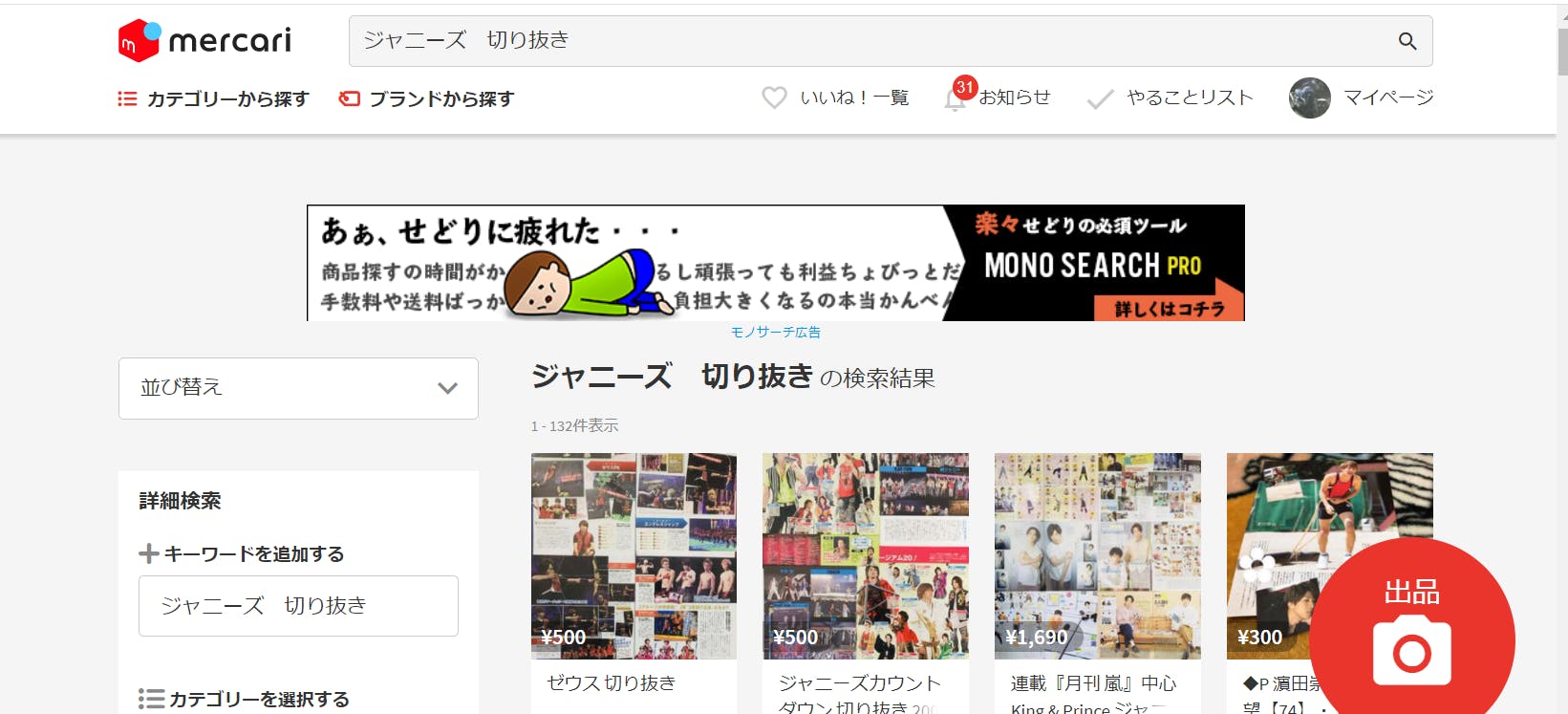Open the profile avatar icon
This screenshot has width=1568, height=714.
click(1309, 97)
